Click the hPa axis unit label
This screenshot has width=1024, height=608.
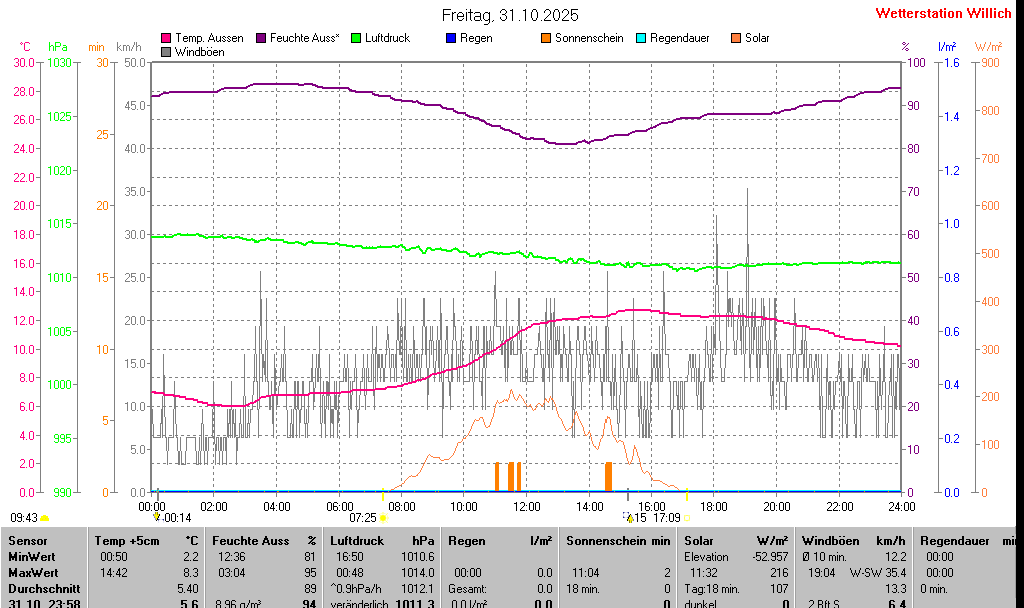(x=58, y=47)
